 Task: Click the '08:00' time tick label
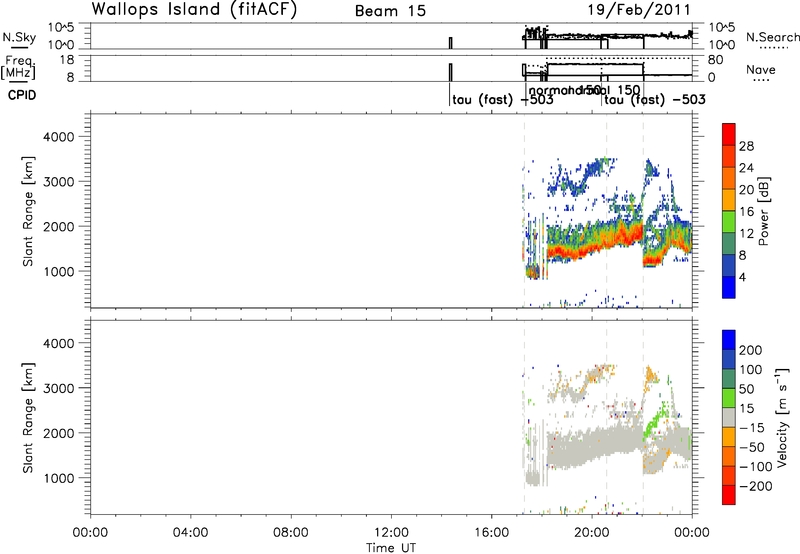[291, 533]
